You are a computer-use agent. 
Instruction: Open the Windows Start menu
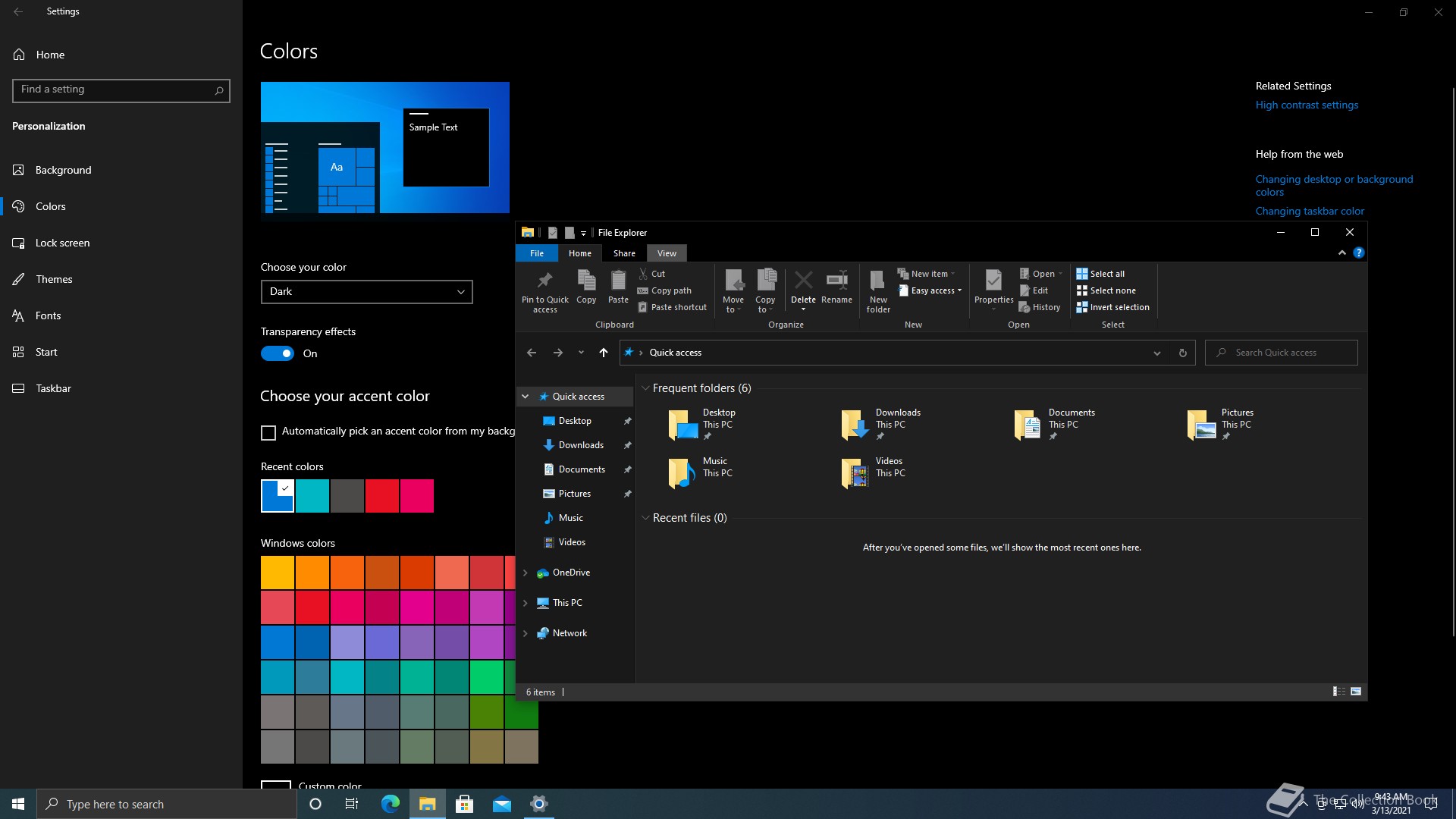pyautogui.click(x=18, y=804)
